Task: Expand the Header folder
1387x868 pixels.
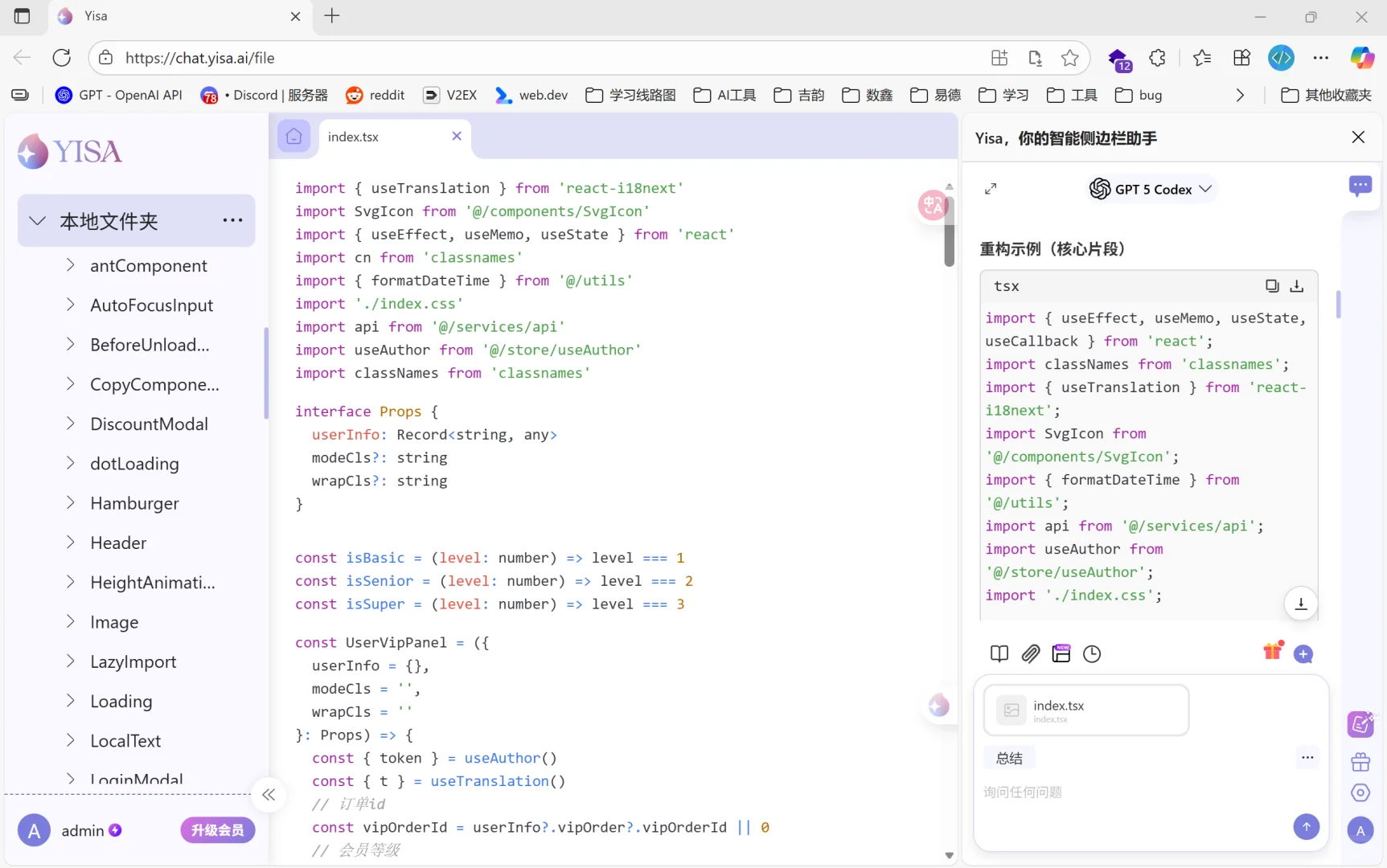Action: [70, 542]
